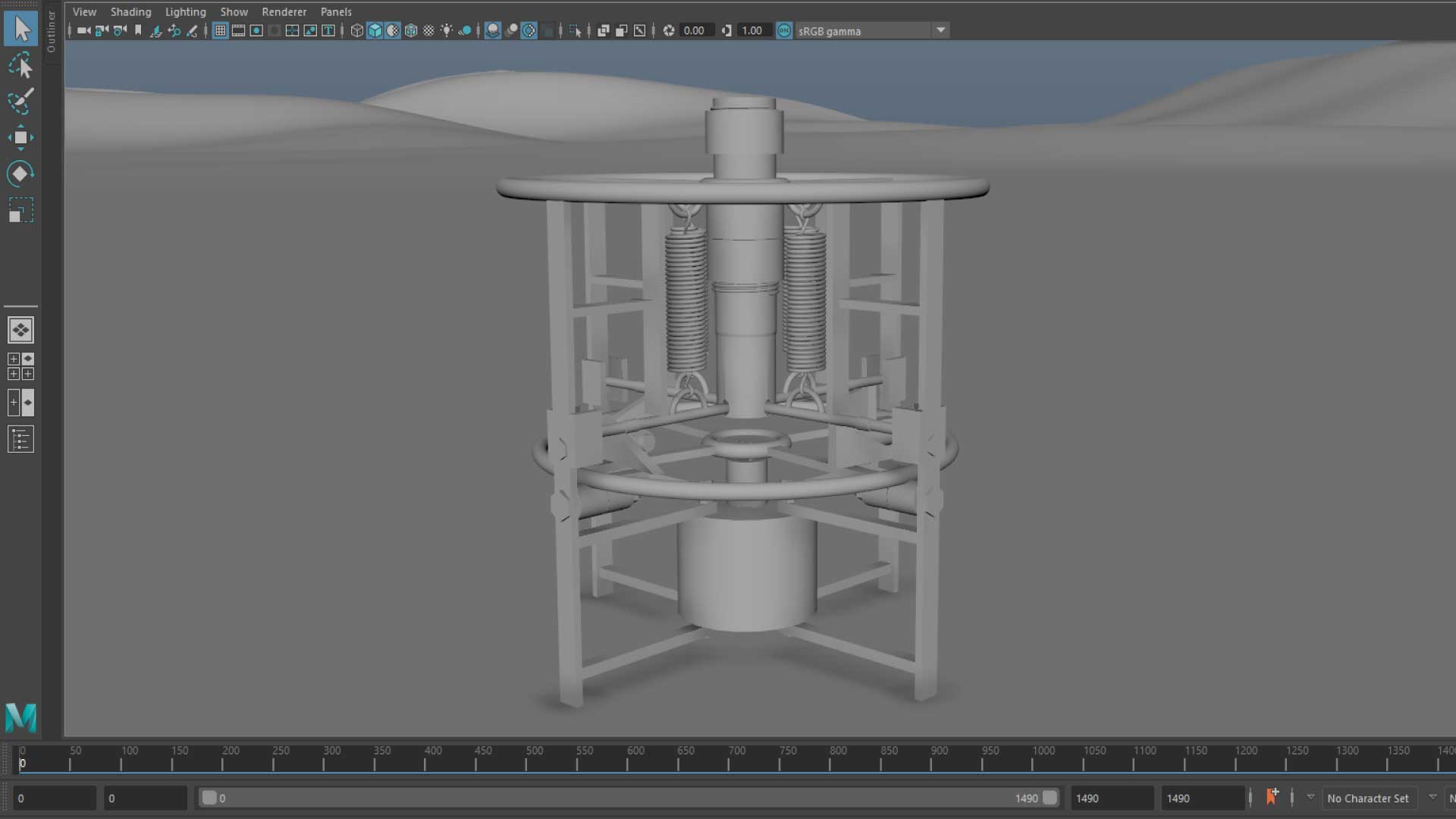1456x819 pixels.
Task: Click the camera bookmarks icon
Action: tap(138, 30)
